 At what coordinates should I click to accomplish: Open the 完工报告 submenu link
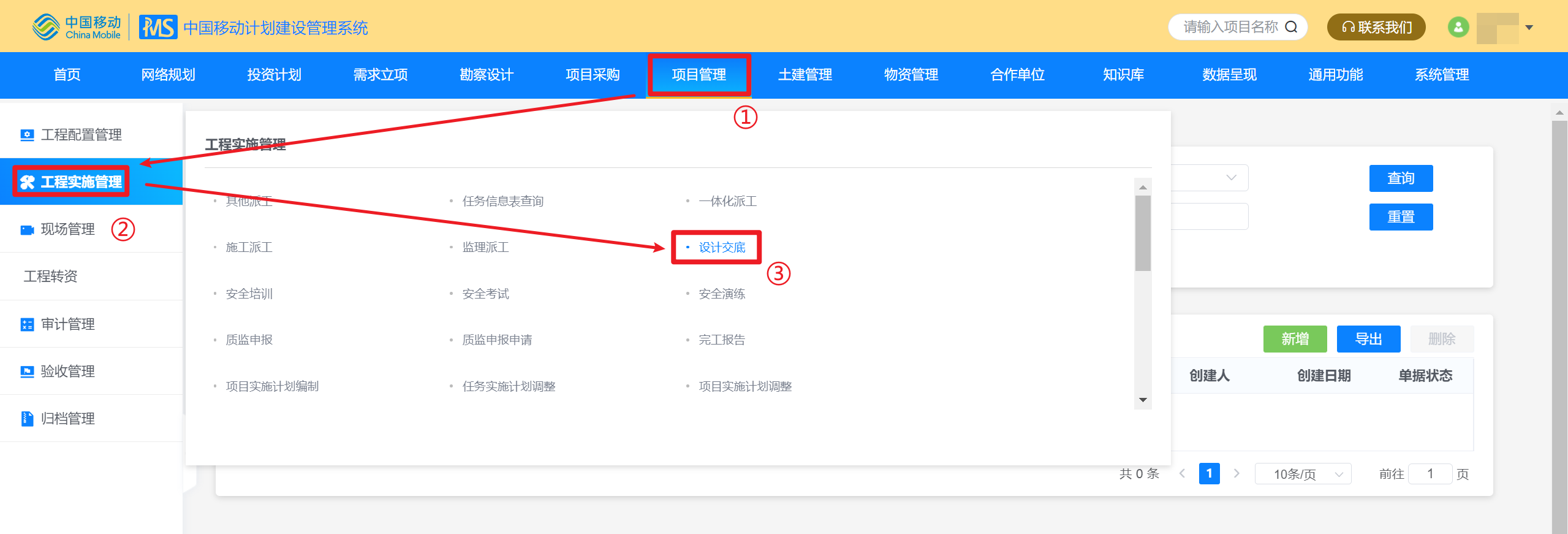coord(722,340)
